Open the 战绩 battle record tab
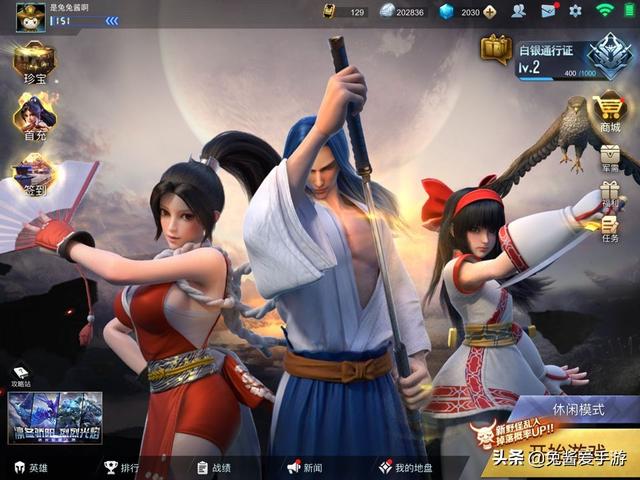This screenshot has width=640, height=480. click(x=213, y=468)
